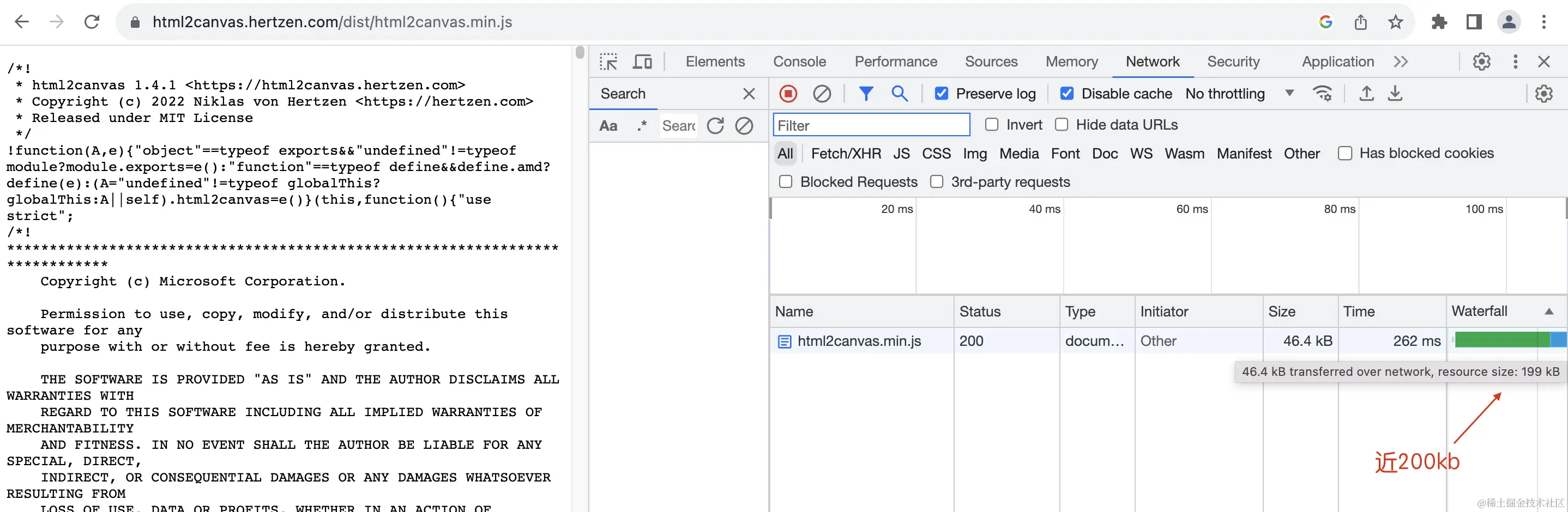Check 3rd-party requests
Screen dimensions: 1568x512
coord(937,182)
